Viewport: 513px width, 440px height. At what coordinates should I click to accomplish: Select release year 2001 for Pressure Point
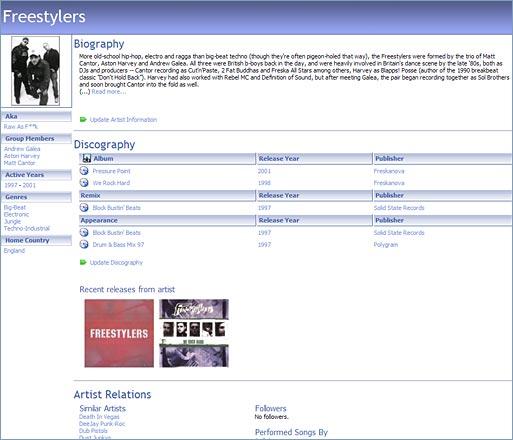point(264,171)
